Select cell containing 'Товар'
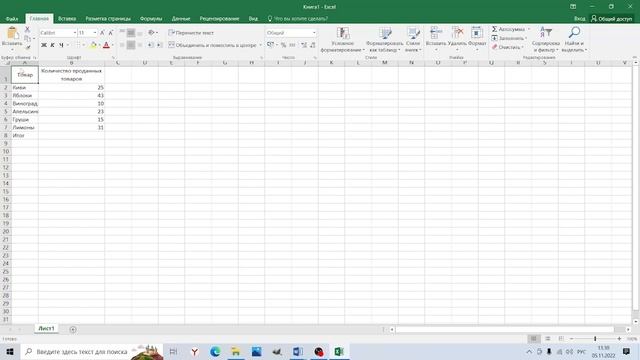Image resolution: width=640 pixels, height=360 pixels. (25, 75)
